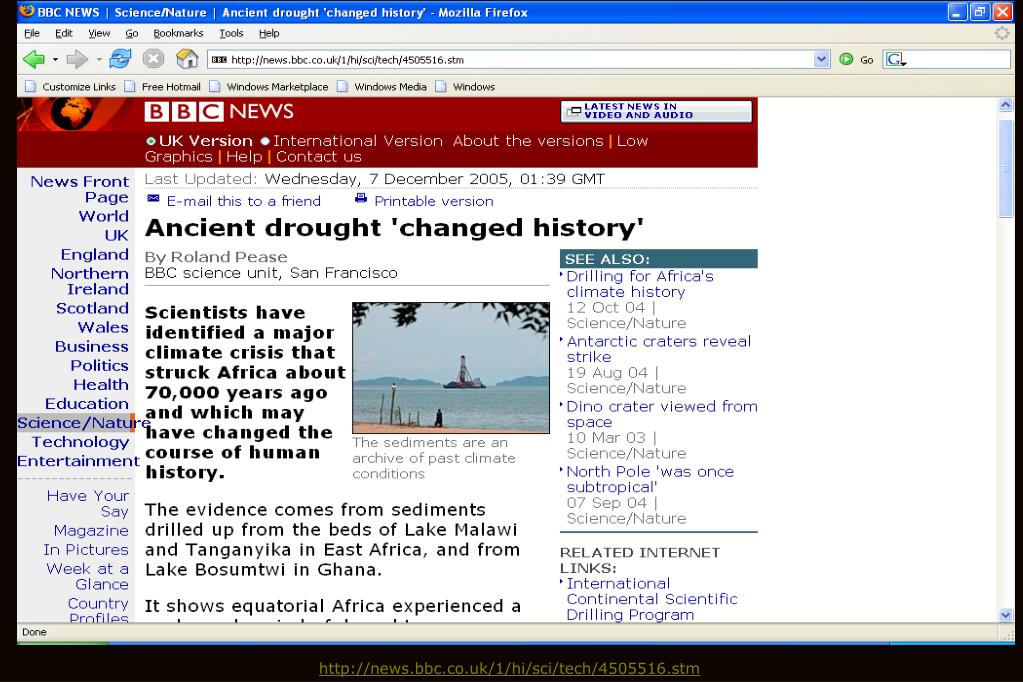The image size is (1023, 682).
Task: Open the Edit menu
Action: (63, 33)
